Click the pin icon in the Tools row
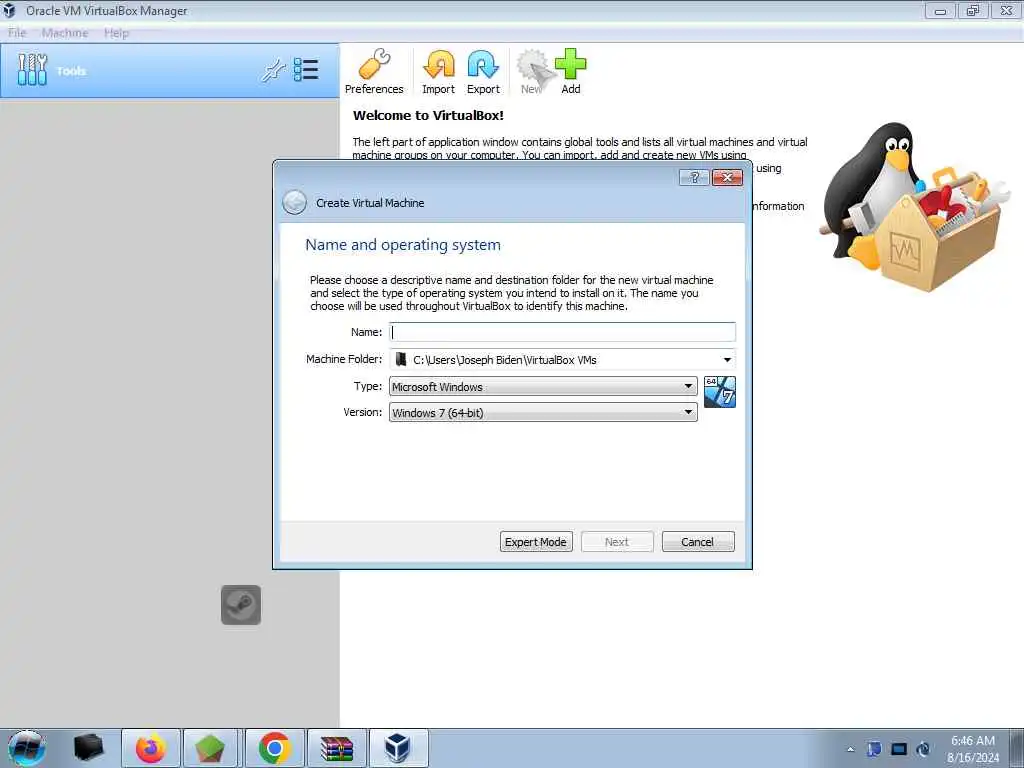 click(274, 71)
